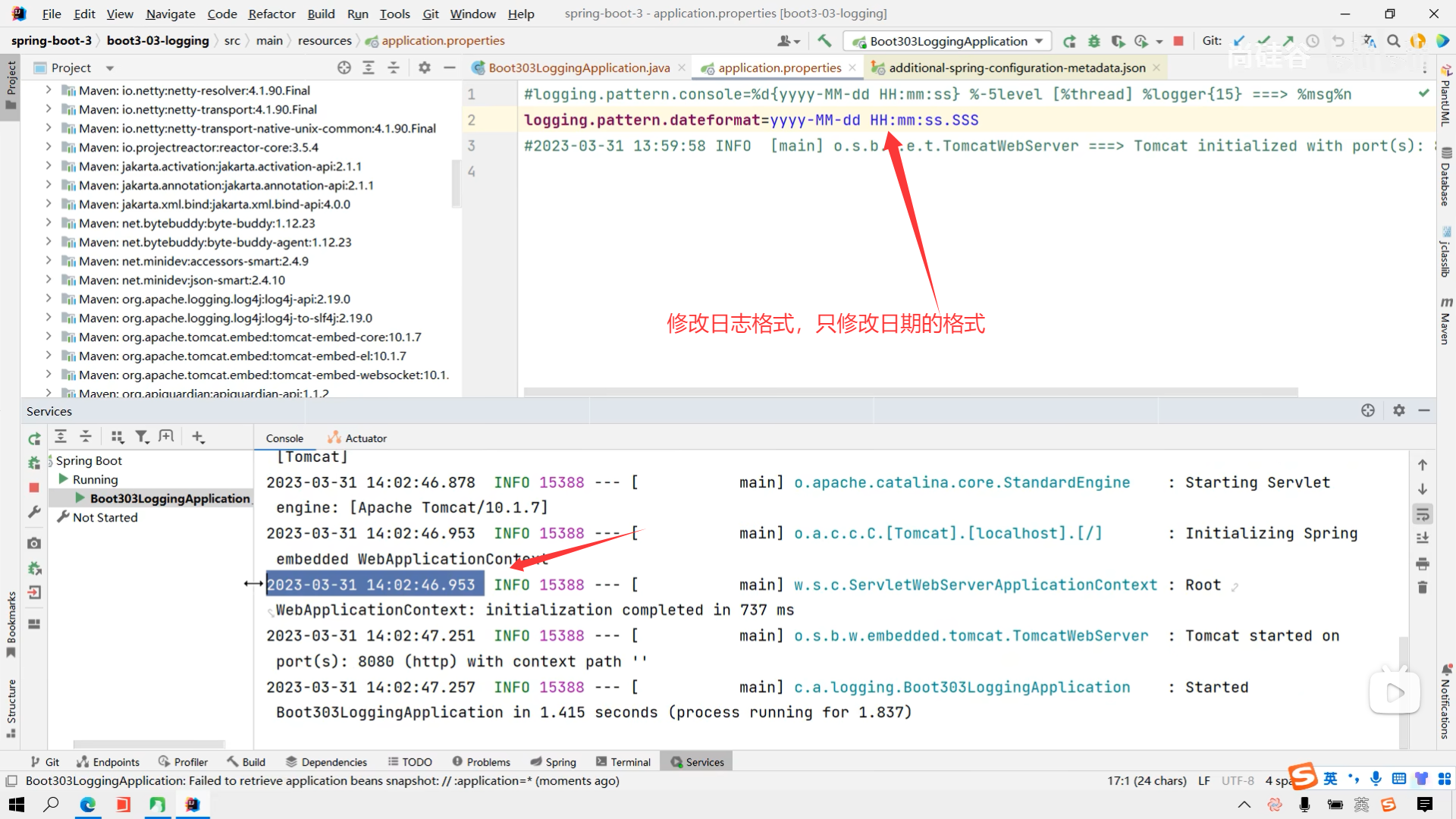Image resolution: width=1456 pixels, height=819 pixels.
Task: Switch to Boot303LoggingApplication.java editor tab
Action: (578, 68)
